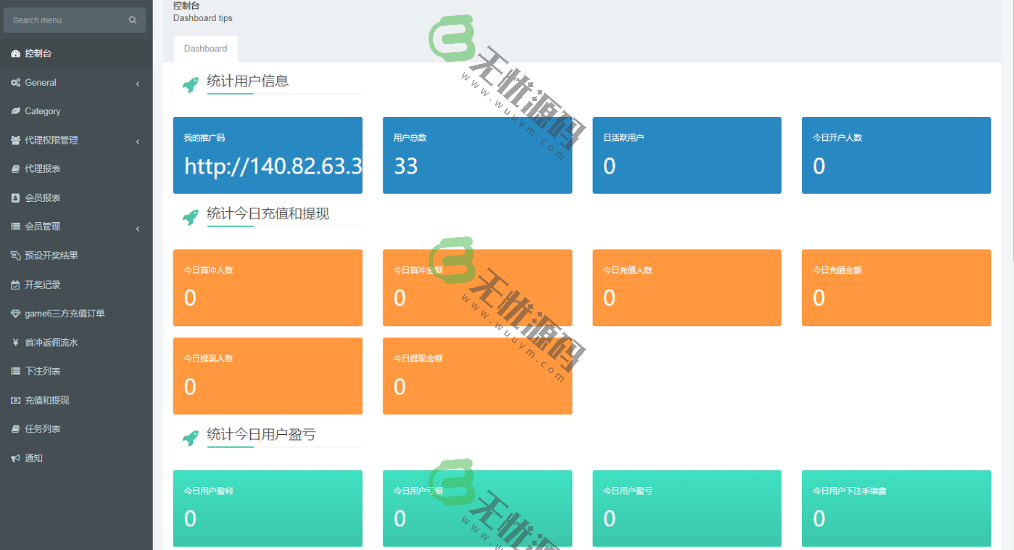This screenshot has height=550, width=1014.
Task: Click the 开奖记录 calendar icon
Action: coord(15,285)
